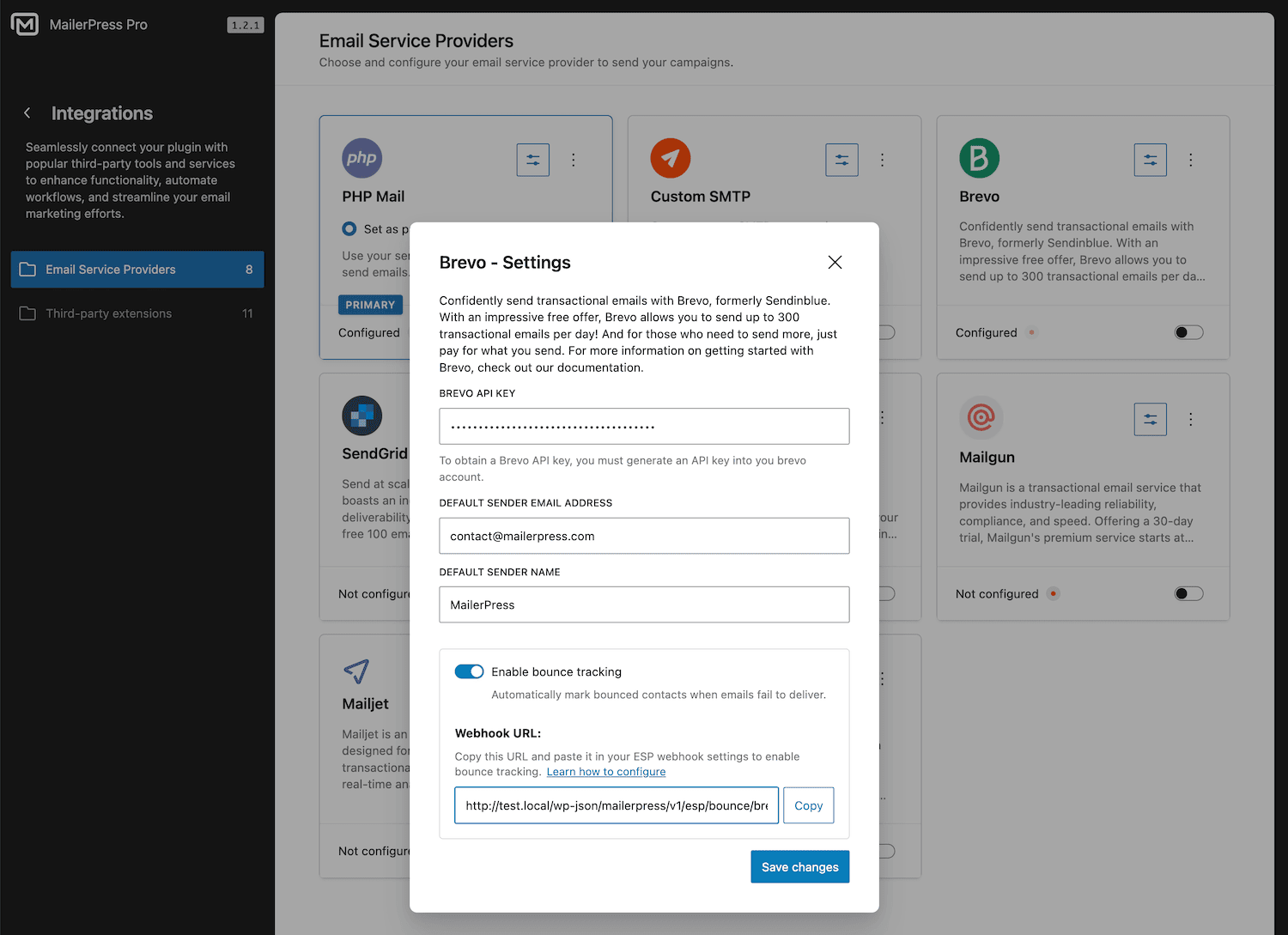1288x935 pixels.
Task: Click the SendGrid provider logo
Action: [361, 416]
